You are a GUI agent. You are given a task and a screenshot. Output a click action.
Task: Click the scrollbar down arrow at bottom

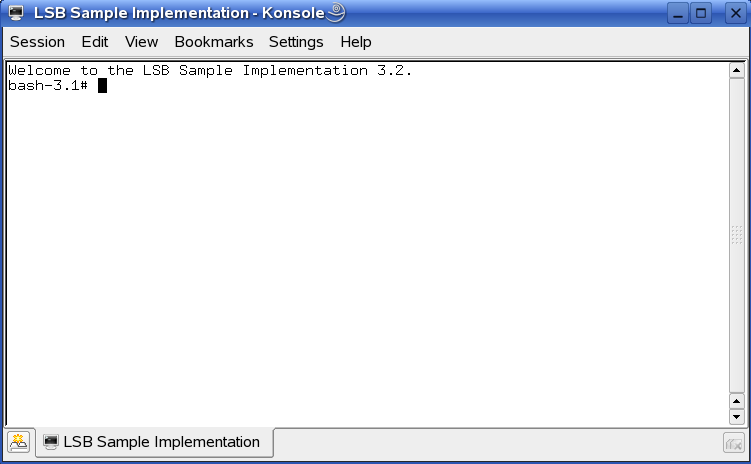(x=737, y=417)
